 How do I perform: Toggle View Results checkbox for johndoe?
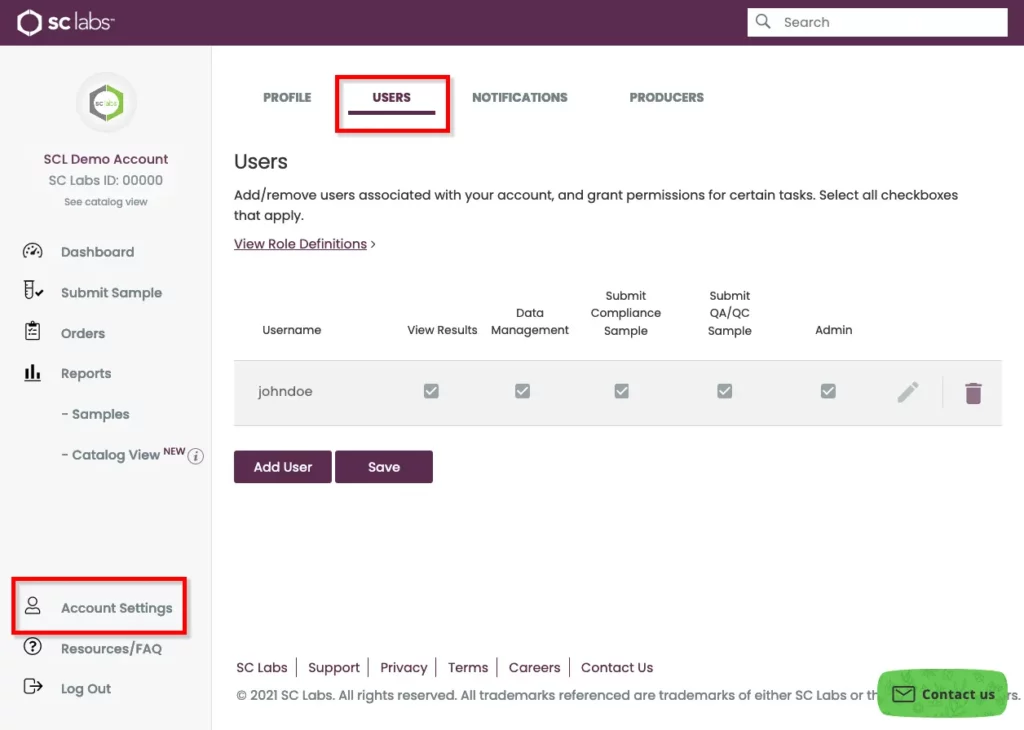tap(431, 391)
